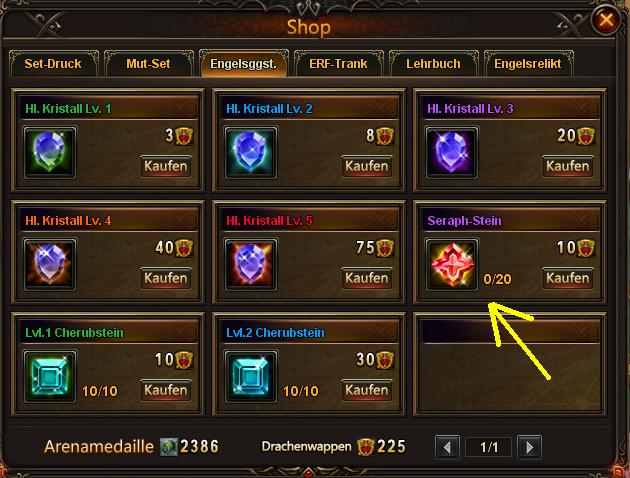Switch to the Engelsrelikt tab
630x478 pixels.
click(x=528, y=63)
